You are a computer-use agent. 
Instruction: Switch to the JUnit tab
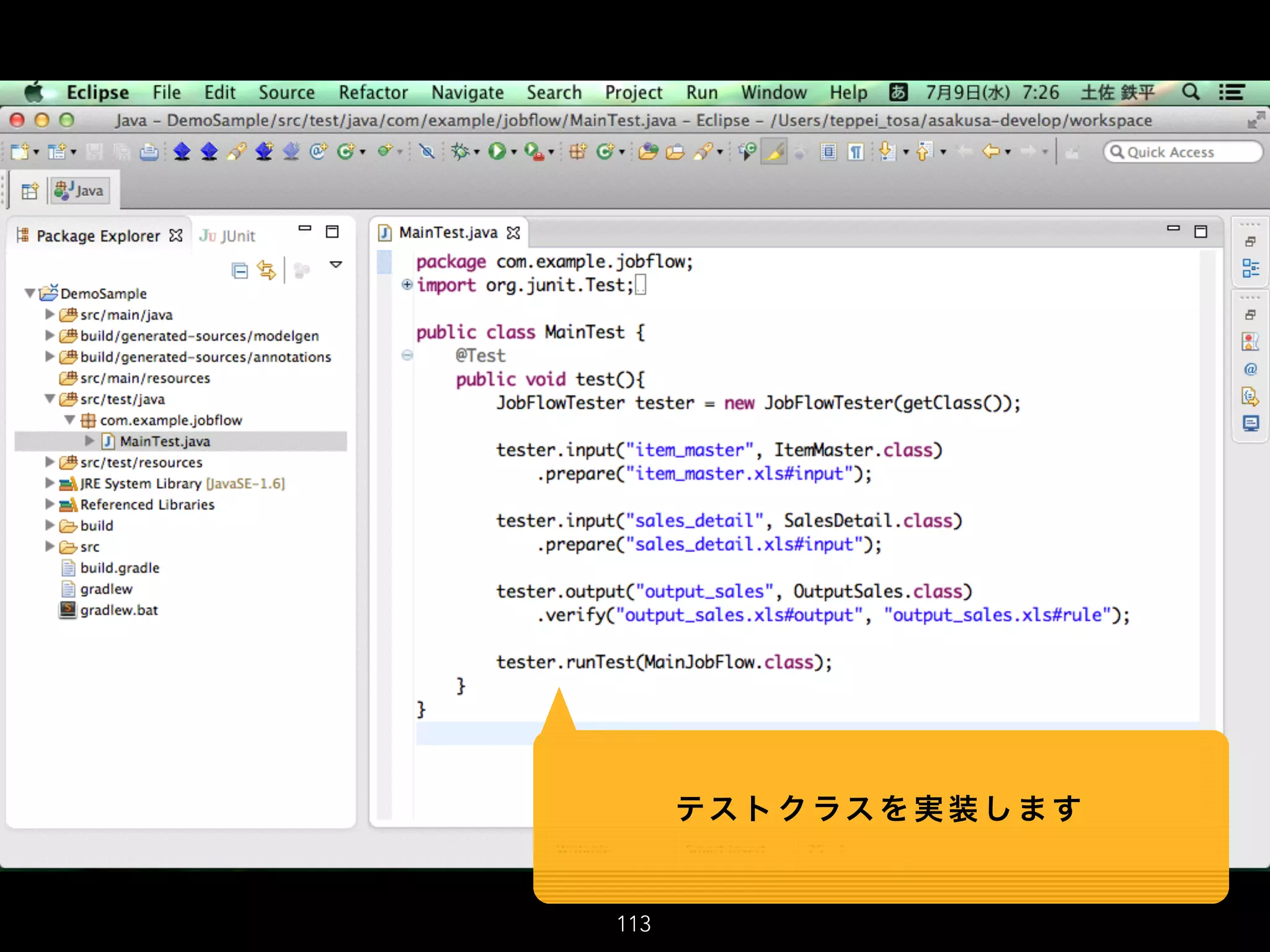tap(228, 236)
